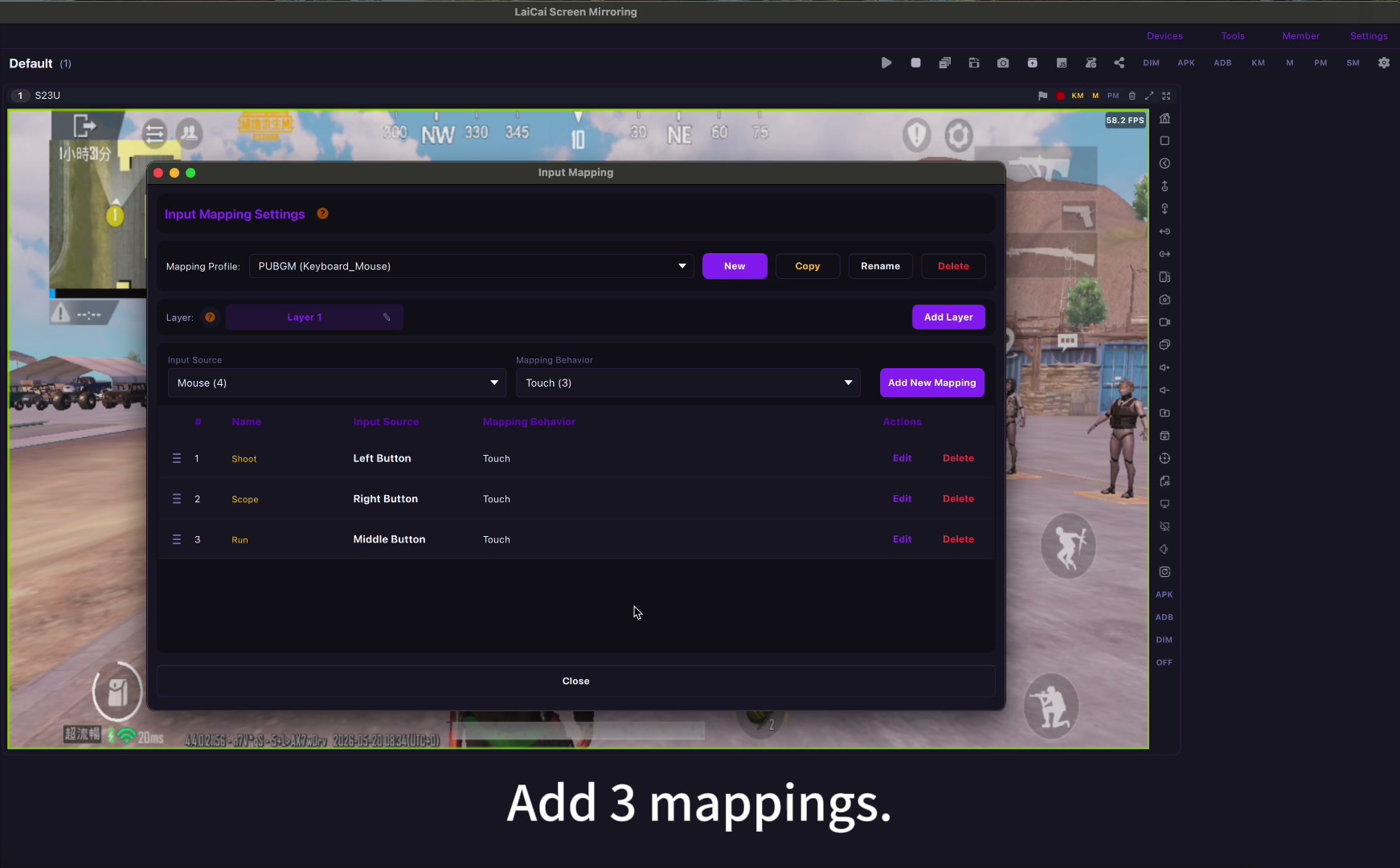
Task: Open the Settings menu
Action: (1369, 36)
